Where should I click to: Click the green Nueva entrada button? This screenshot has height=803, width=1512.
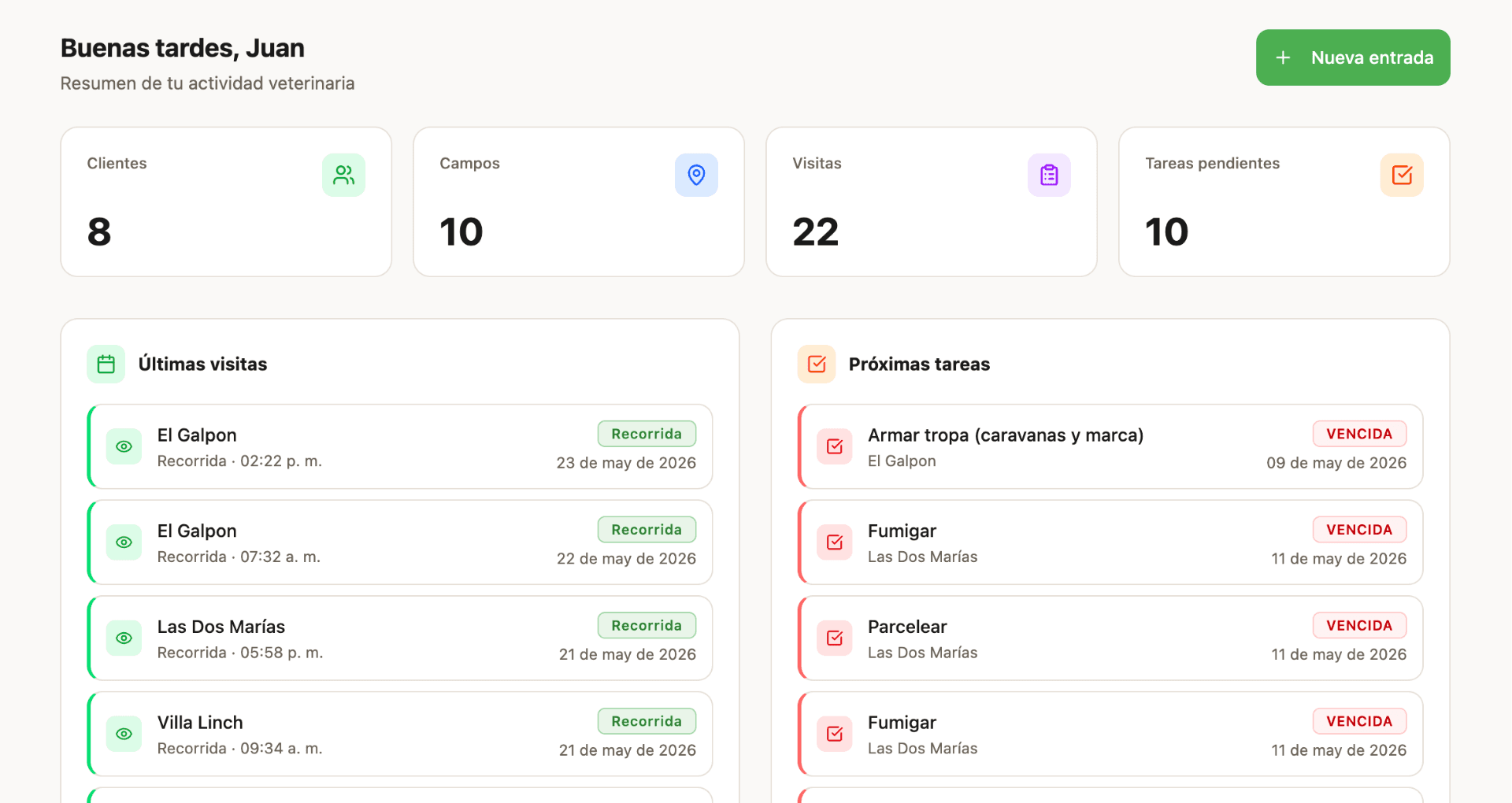pos(1352,57)
